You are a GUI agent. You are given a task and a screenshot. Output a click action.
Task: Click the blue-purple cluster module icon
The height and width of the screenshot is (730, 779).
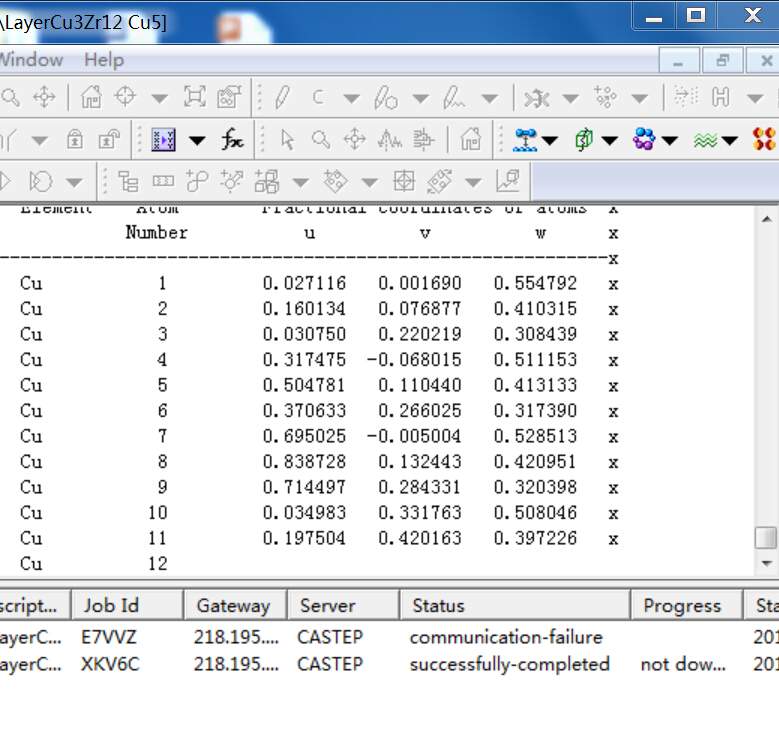[x=644, y=139]
